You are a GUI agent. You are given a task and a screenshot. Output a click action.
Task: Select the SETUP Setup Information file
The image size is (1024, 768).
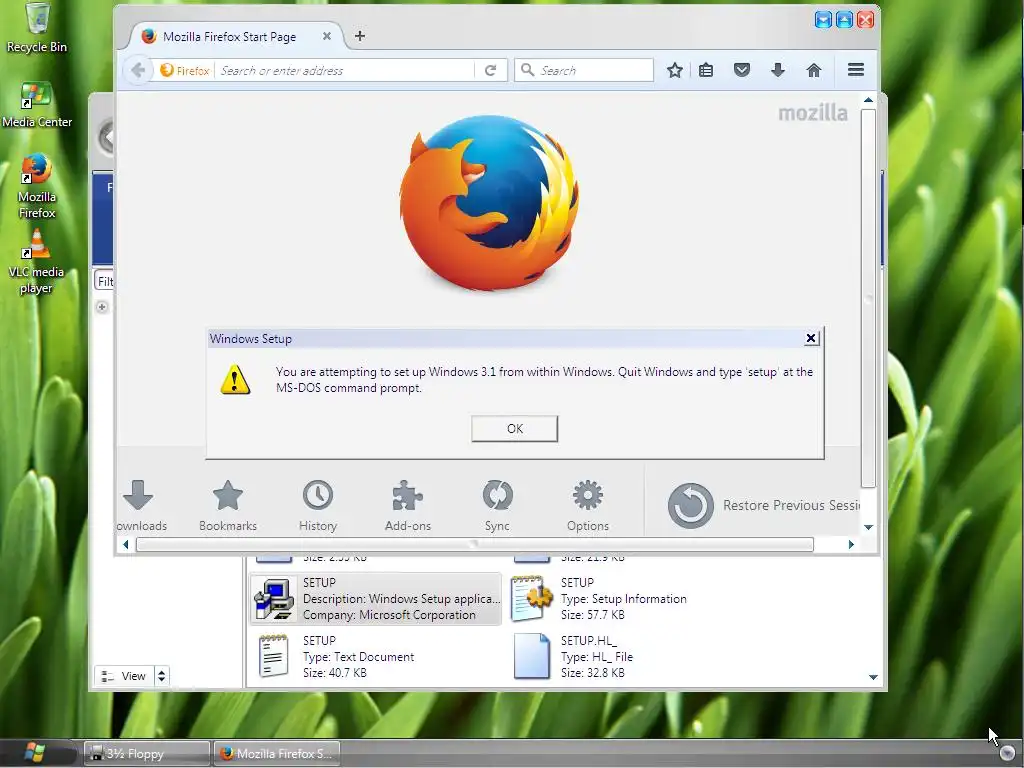[601, 599]
